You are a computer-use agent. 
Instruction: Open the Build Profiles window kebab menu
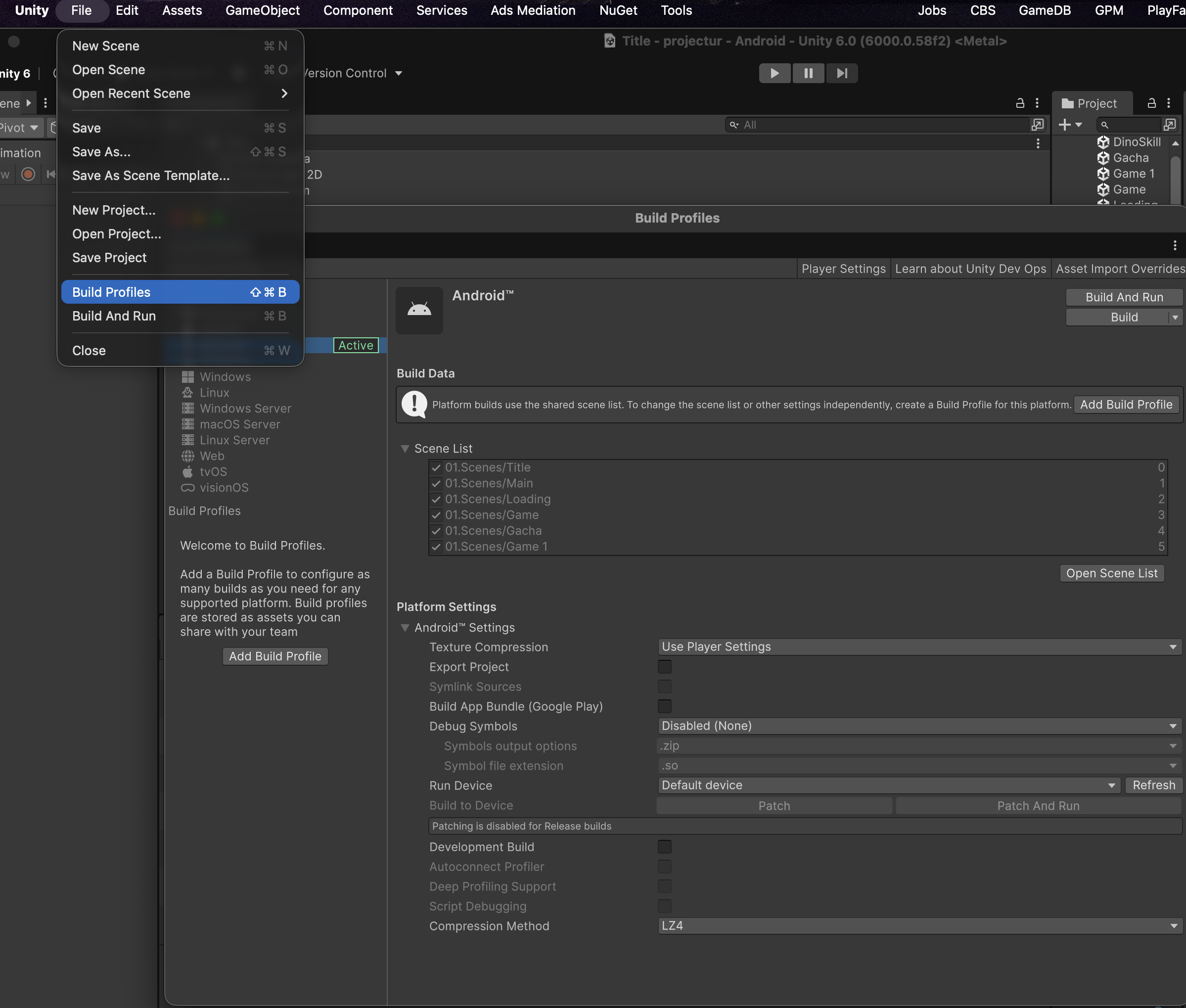[x=1175, y=245]
